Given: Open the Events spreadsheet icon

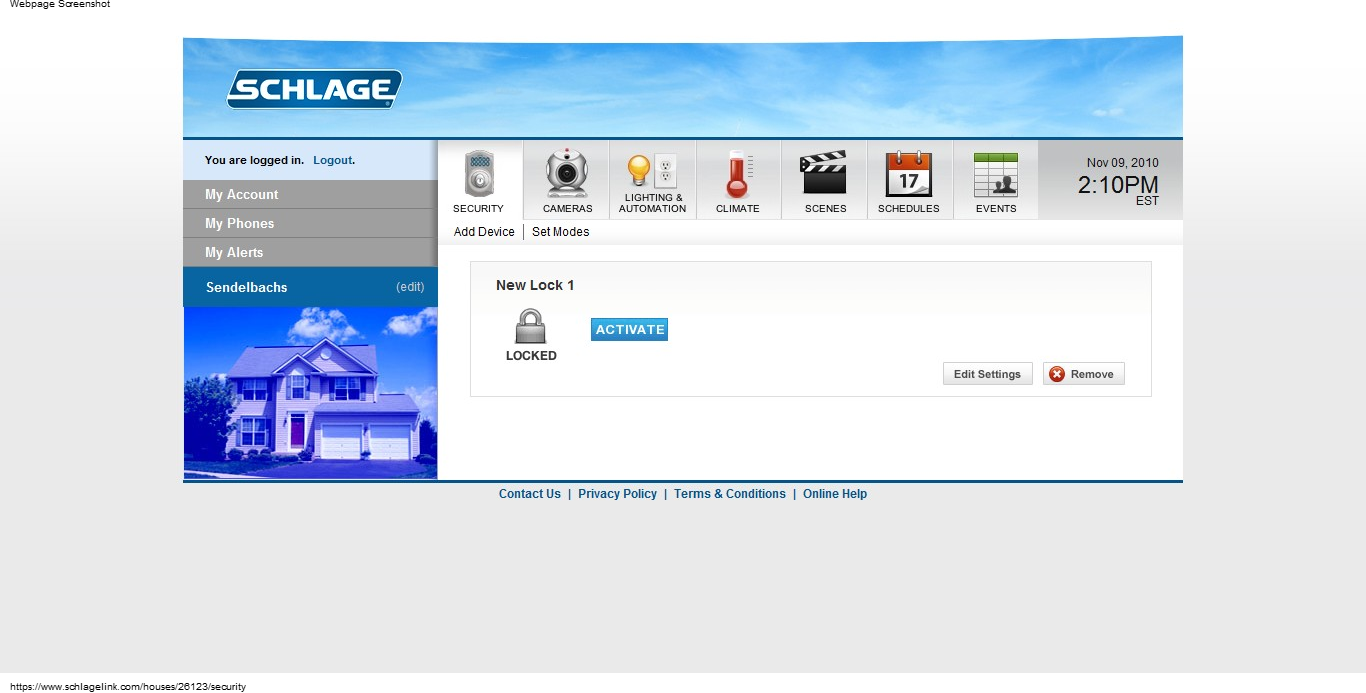Looking at the screenshot, I should click(x=995, y=175).
